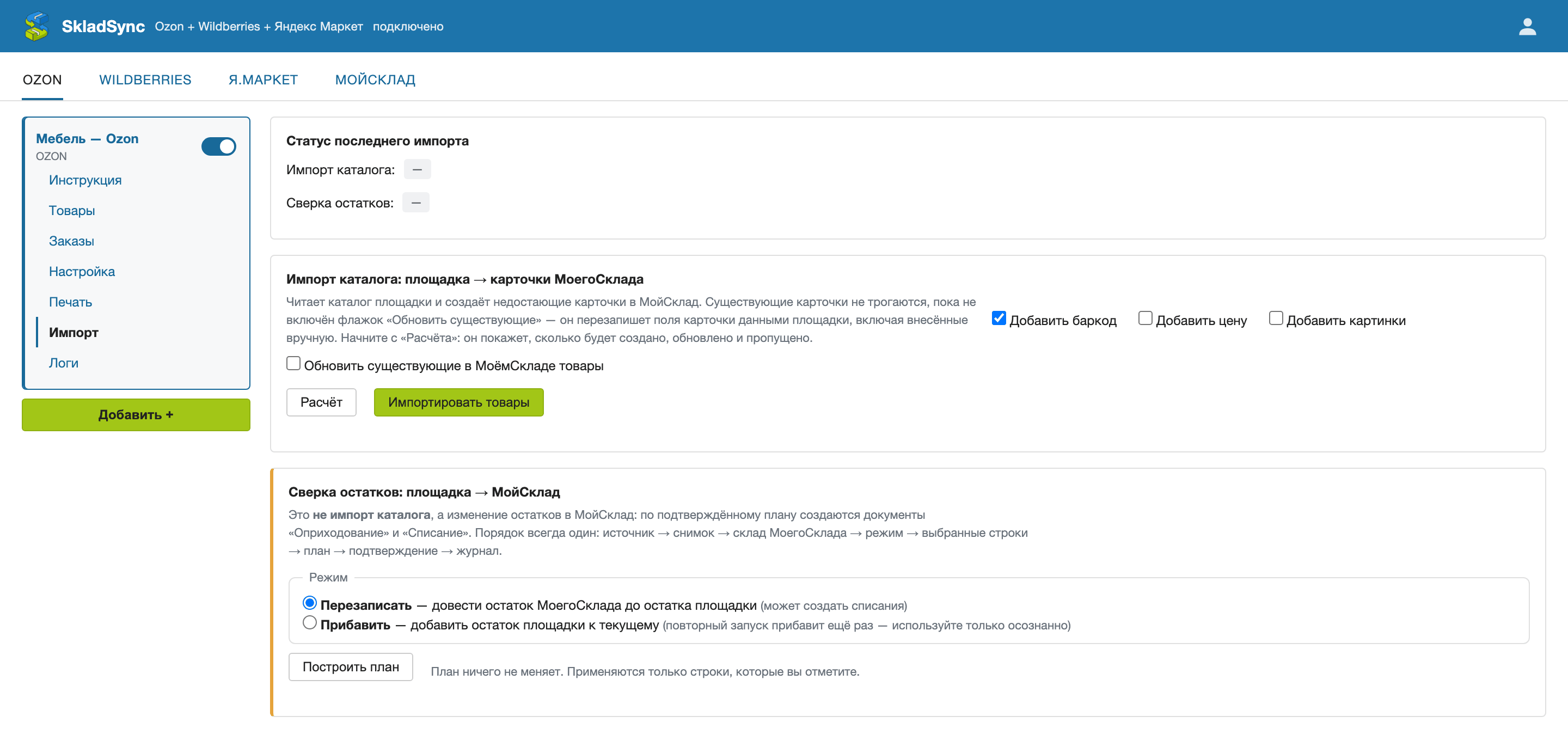Open Логи in the sidebar
Screen dimensions: 1568x747
pyautogui.click(x=63, y=363)
